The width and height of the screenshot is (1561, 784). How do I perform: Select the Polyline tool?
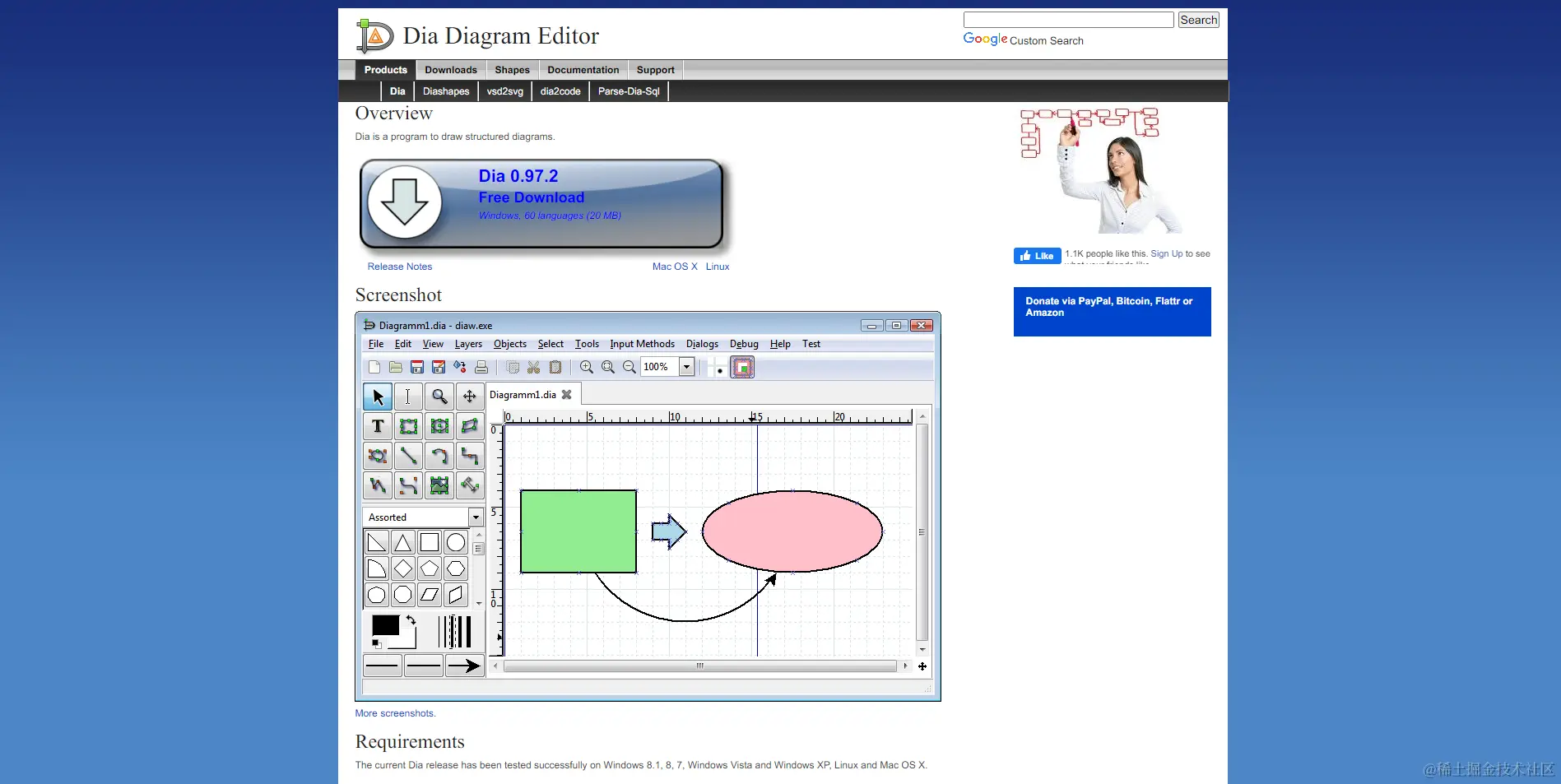(x=378, y=485)
